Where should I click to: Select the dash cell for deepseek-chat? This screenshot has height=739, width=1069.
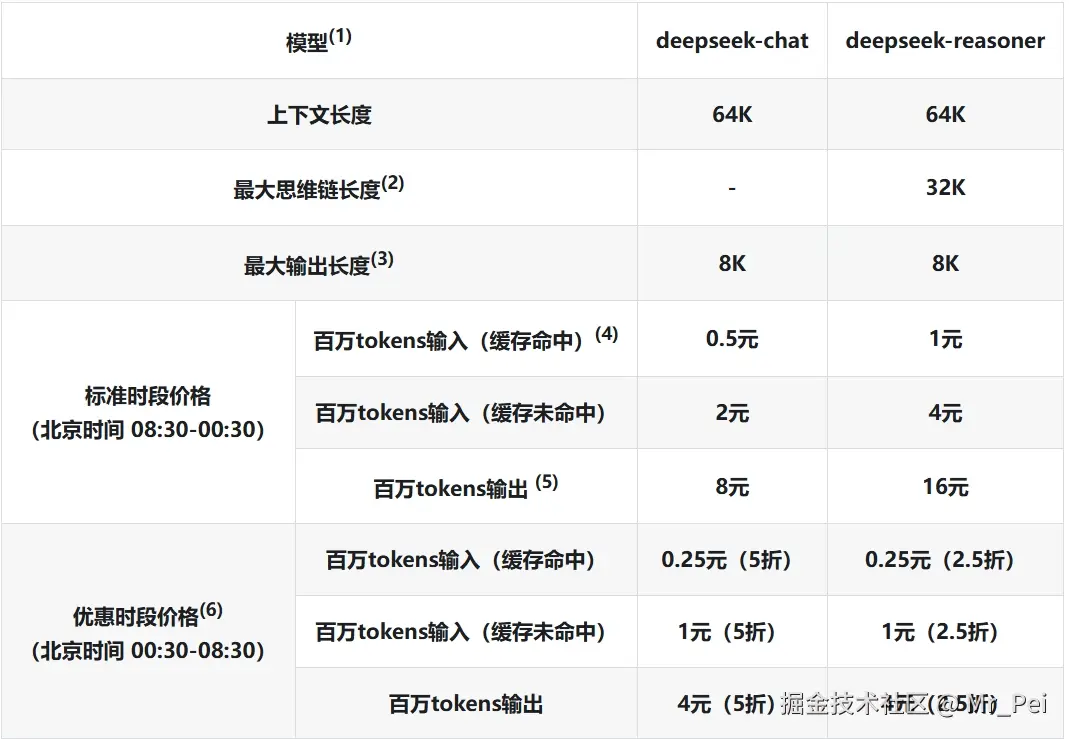click(x=731, y=188)
